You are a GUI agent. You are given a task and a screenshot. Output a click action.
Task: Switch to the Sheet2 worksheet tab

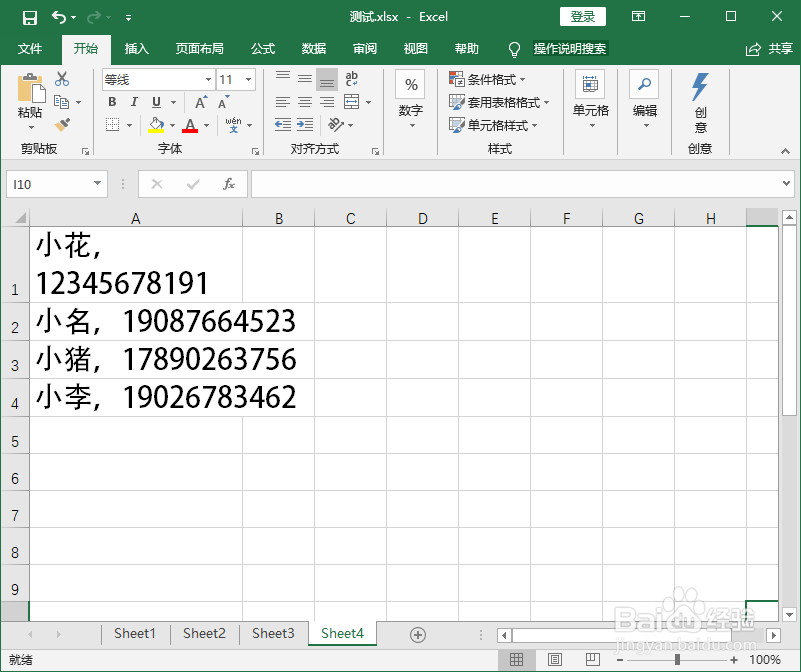204,633
